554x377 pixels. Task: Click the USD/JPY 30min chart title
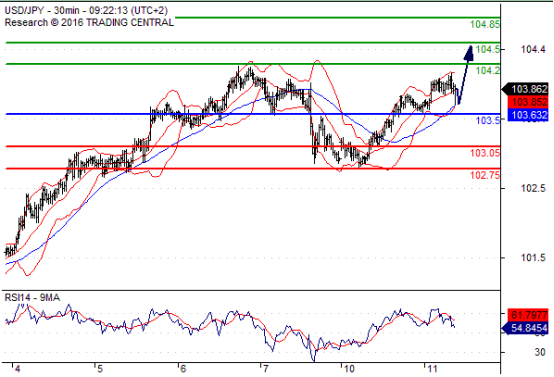point(86,10)
